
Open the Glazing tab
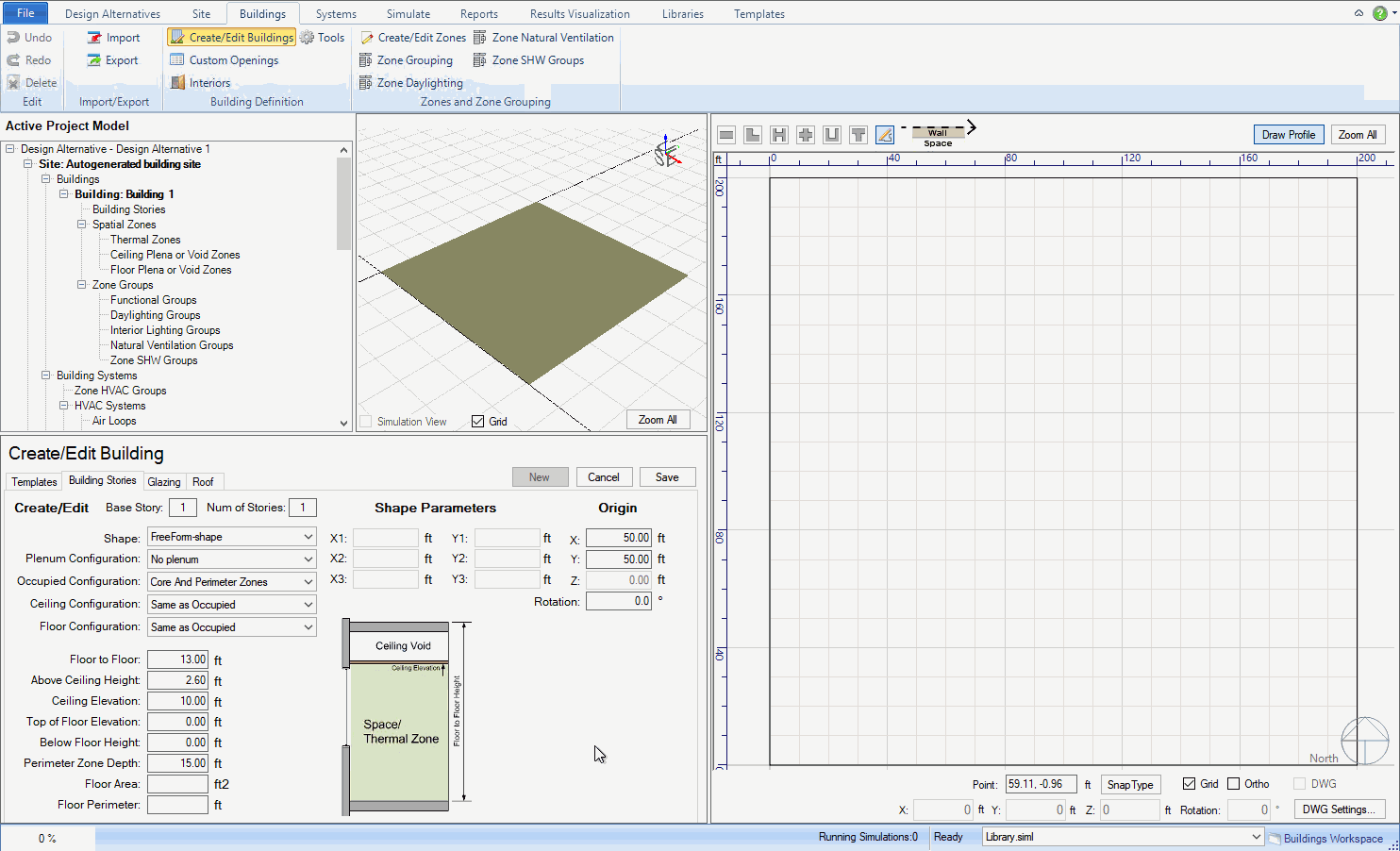tap(164, 482)
